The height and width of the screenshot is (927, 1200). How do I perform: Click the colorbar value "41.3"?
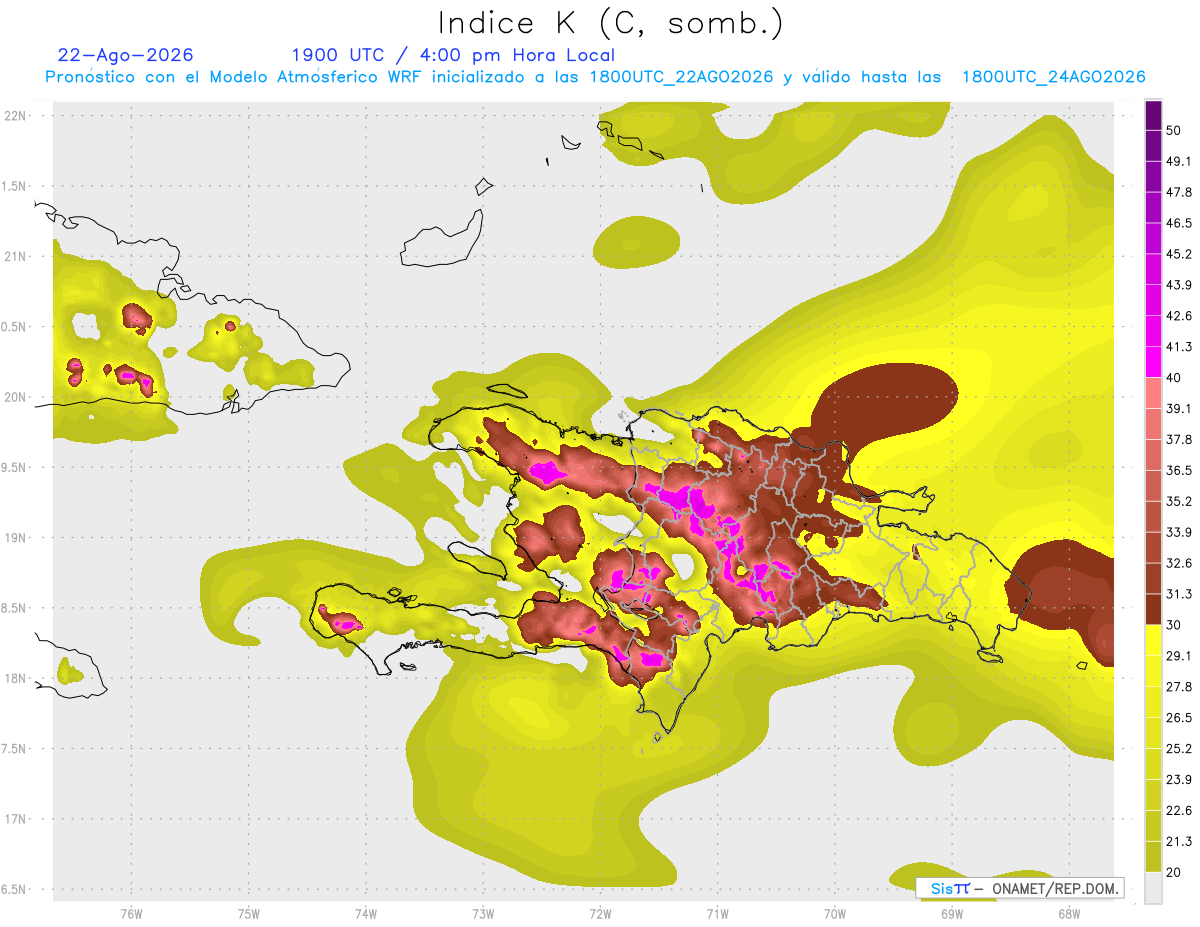pyautogui.click(x=1178, y=347)
